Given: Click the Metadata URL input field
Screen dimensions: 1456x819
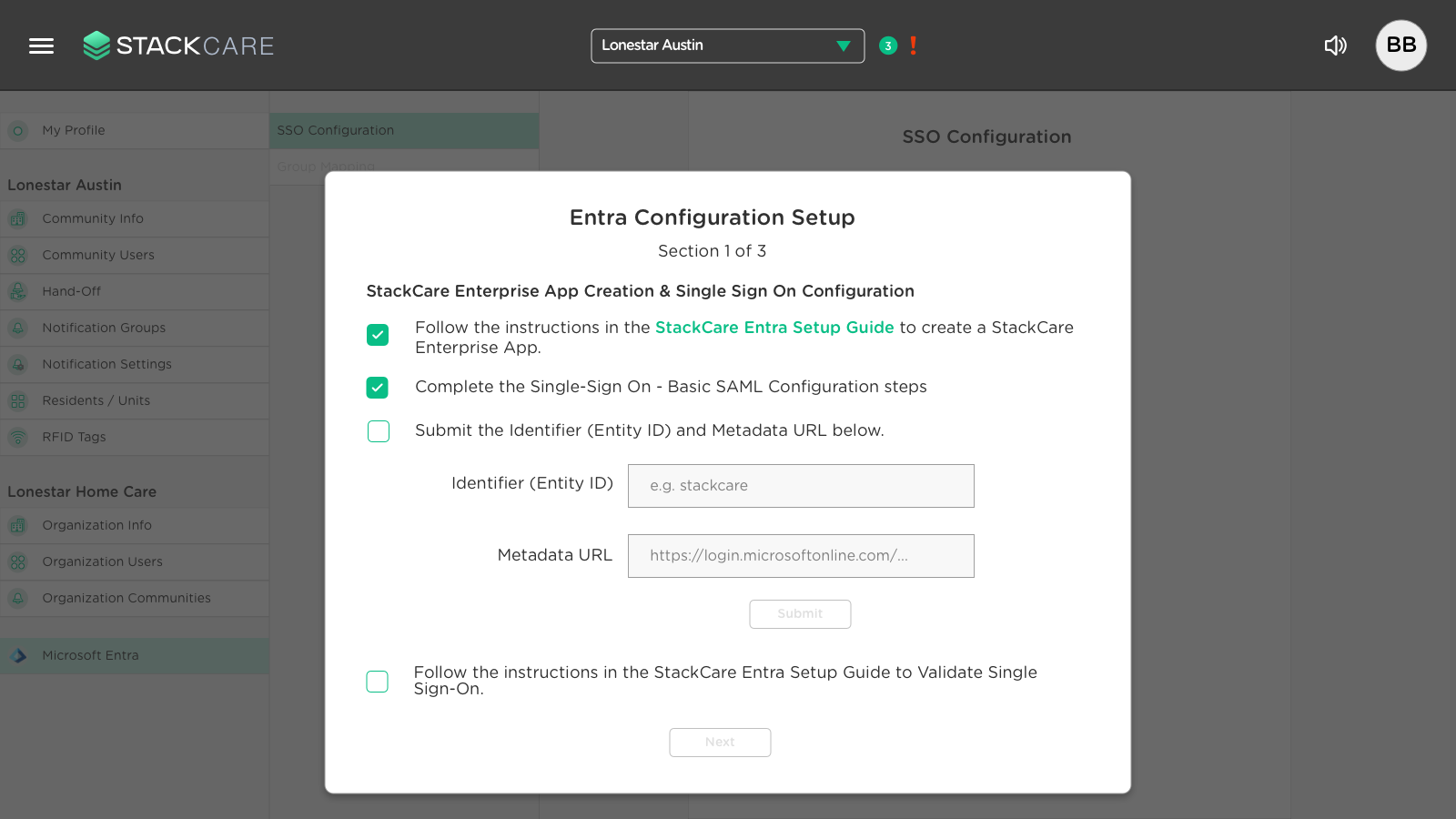Looking at the screenshot, I should 801,556.
